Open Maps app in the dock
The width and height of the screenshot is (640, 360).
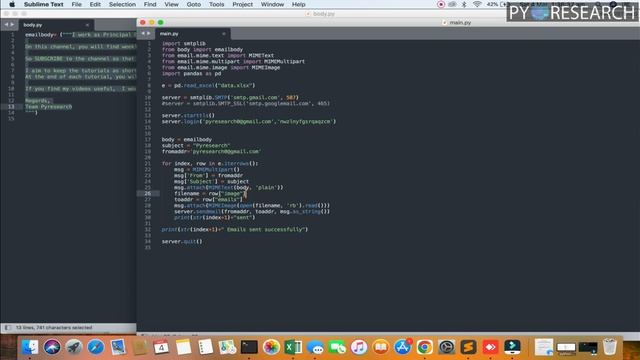point(227,347)
